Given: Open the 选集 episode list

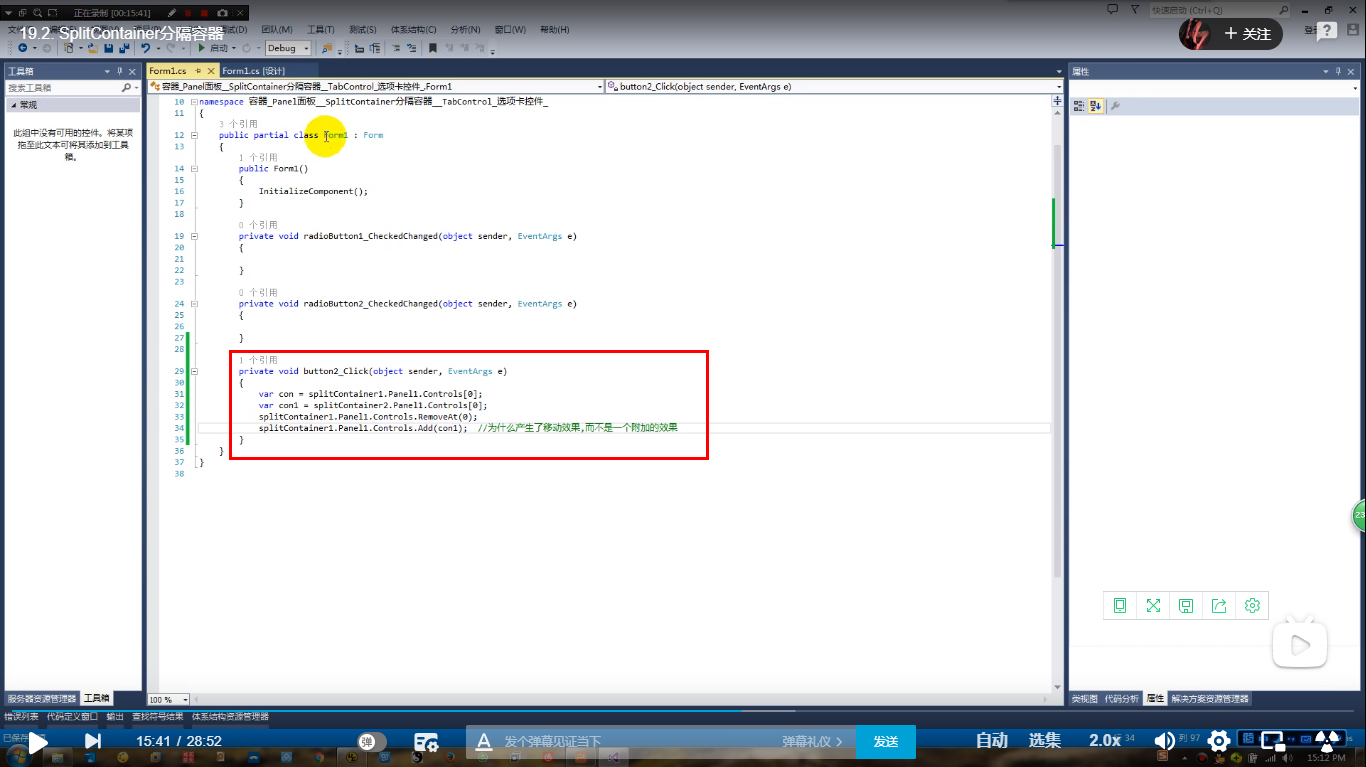Looking at the screenshot, I should tap(1045, 740).
